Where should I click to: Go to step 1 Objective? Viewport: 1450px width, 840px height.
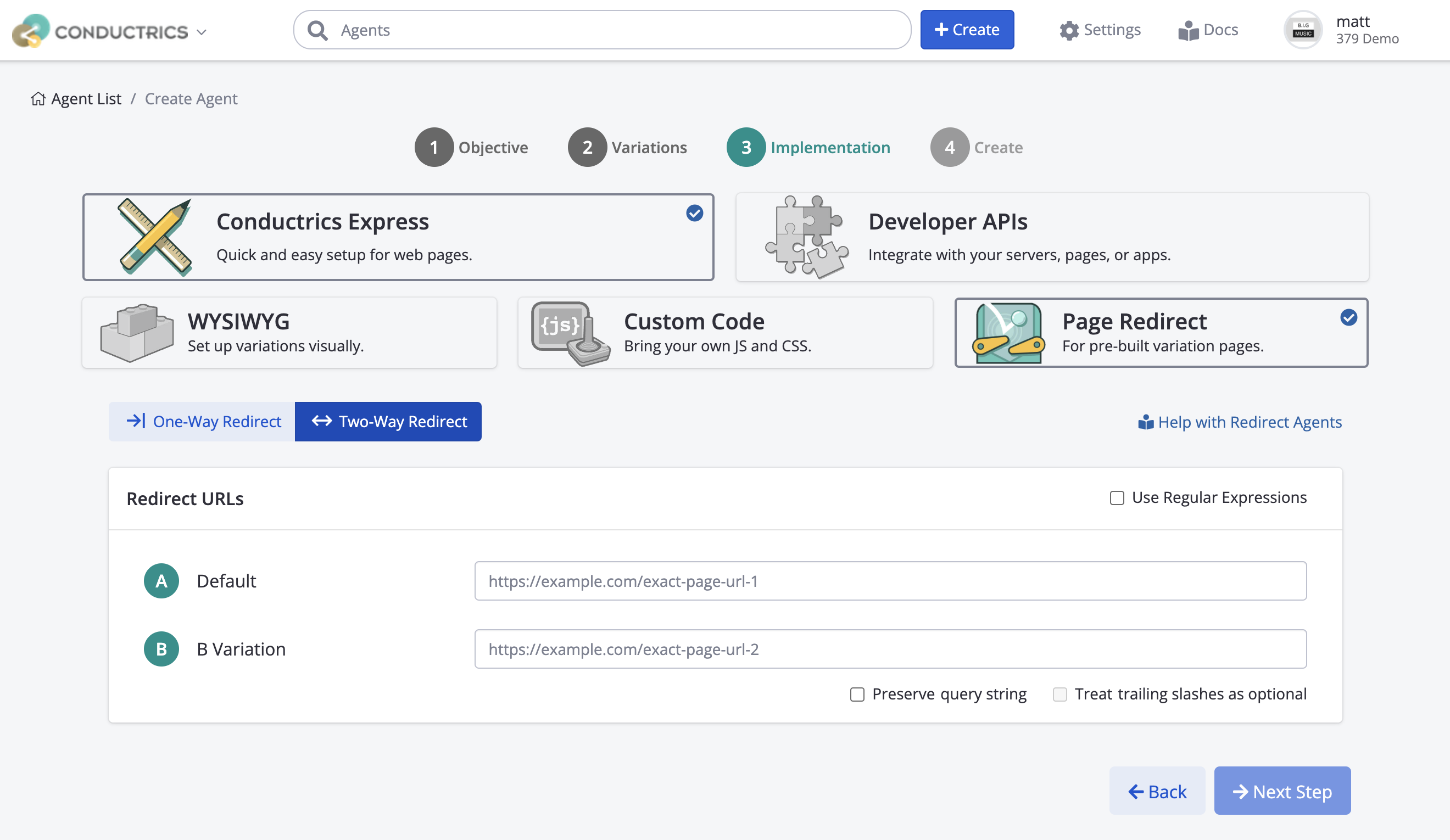tap(434, 148)
